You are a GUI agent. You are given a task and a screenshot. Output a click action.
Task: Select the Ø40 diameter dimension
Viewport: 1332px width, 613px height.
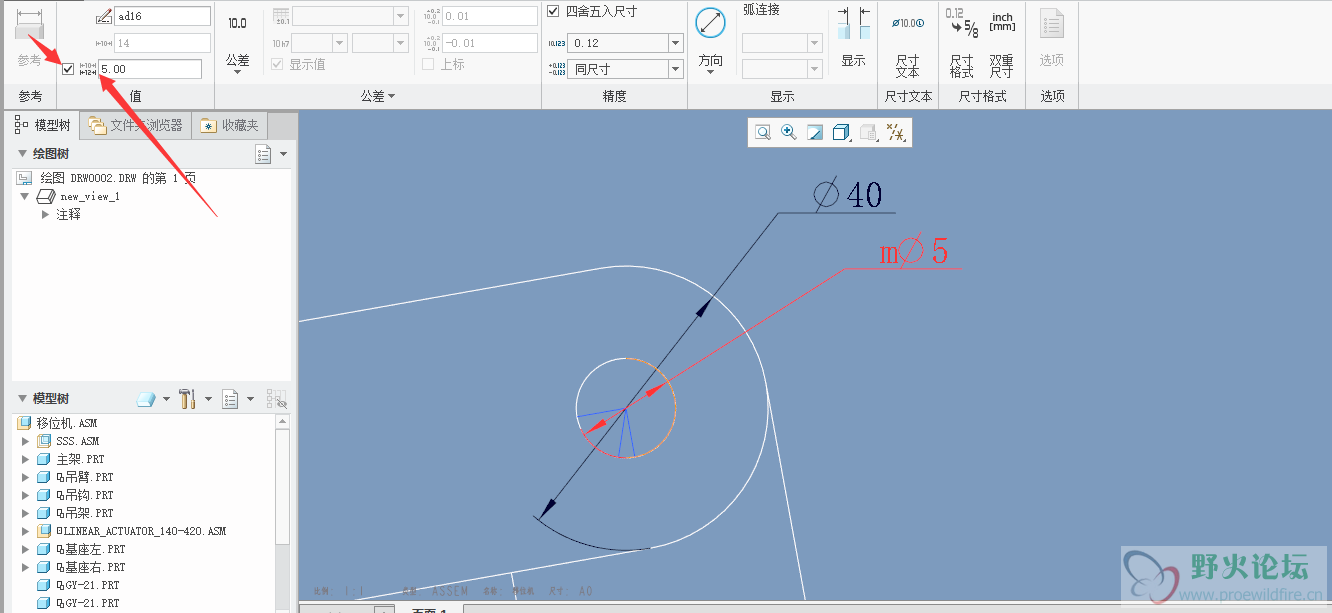click(x=848, y=194)
